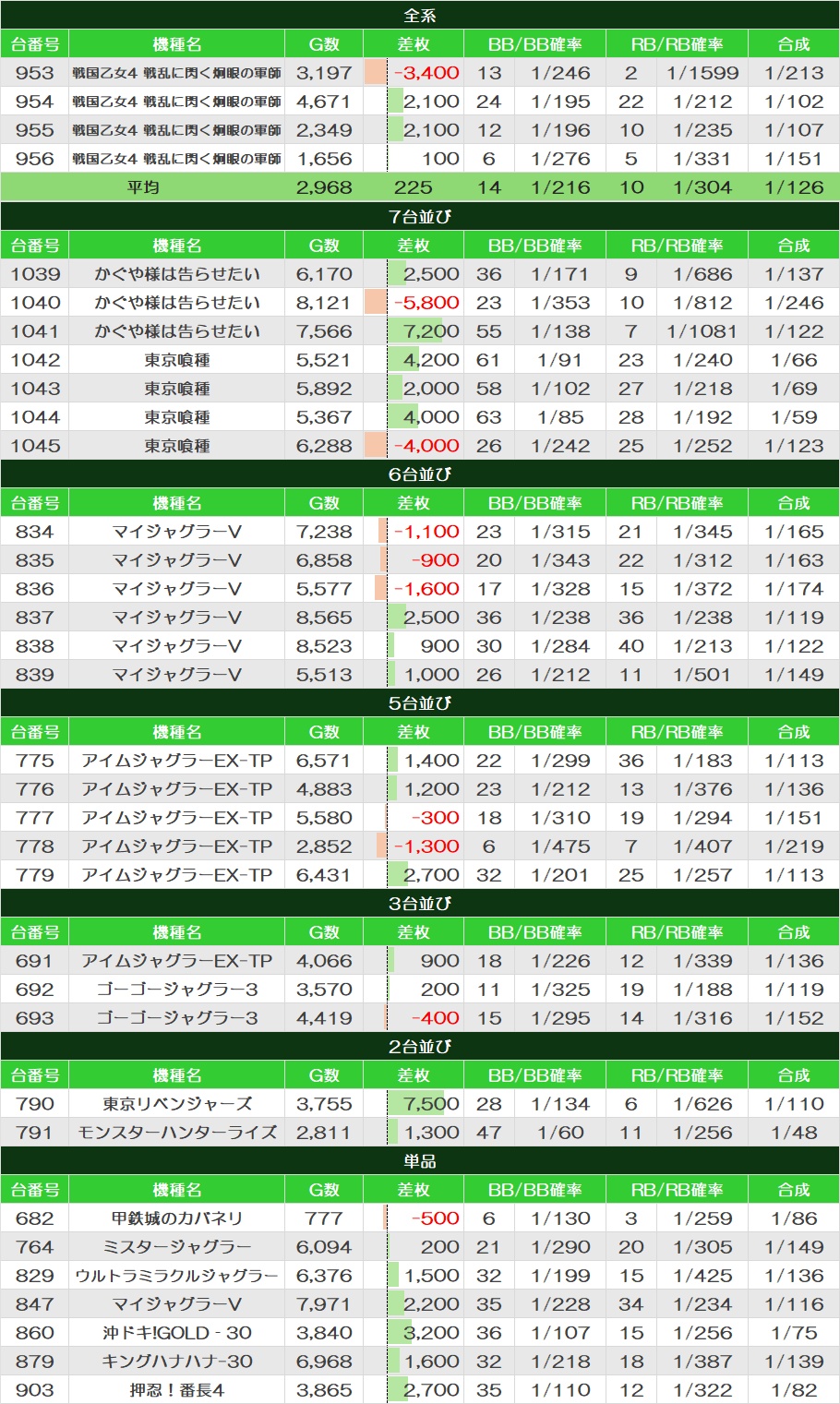Click the 7台並び section title
840x1404 pixels.
pos(420,217)
